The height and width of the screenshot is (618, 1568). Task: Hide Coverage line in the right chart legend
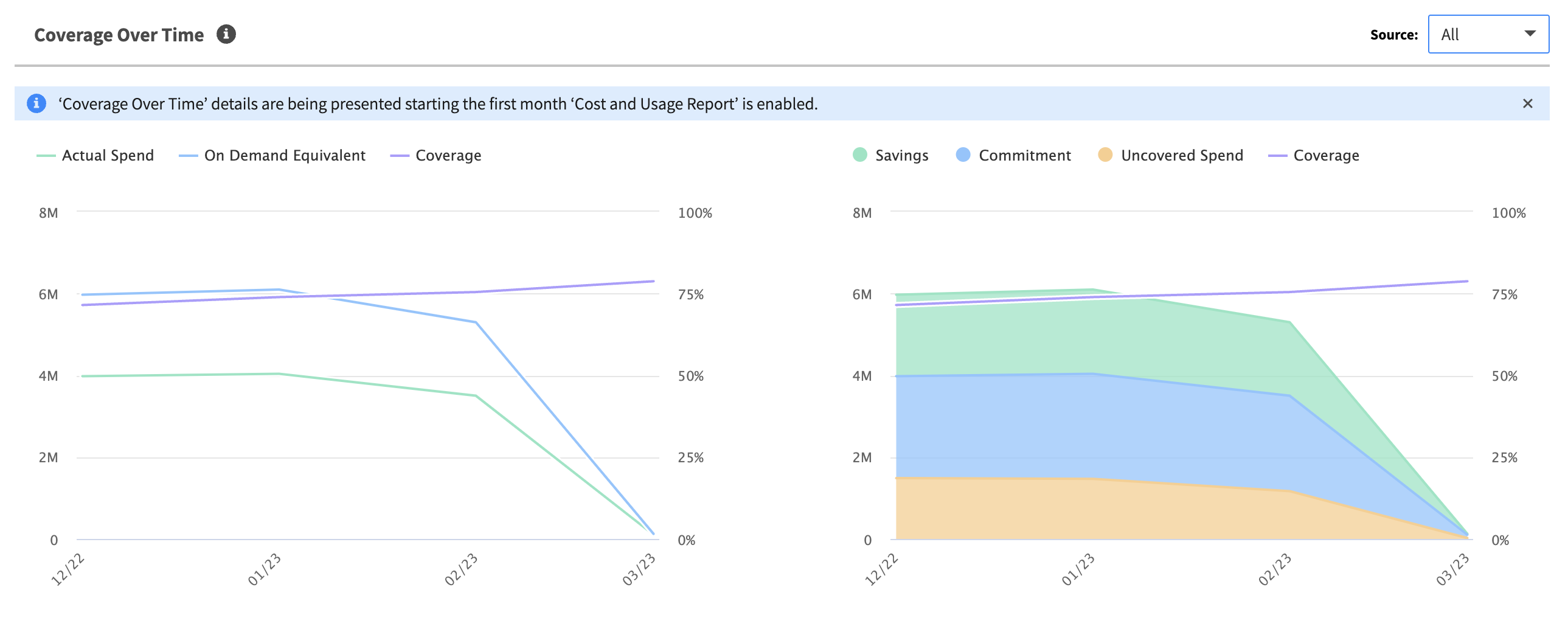coord(1326,156)
